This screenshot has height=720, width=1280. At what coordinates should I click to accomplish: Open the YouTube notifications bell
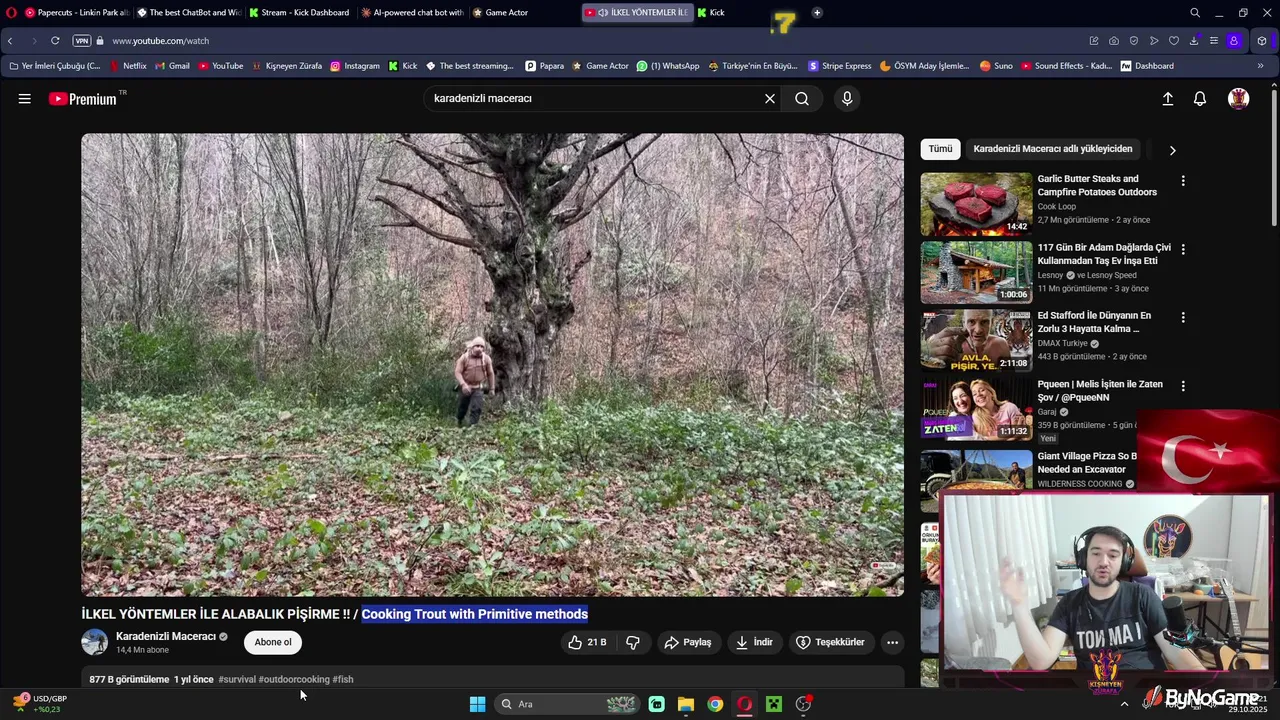(x=1200, y=98)
